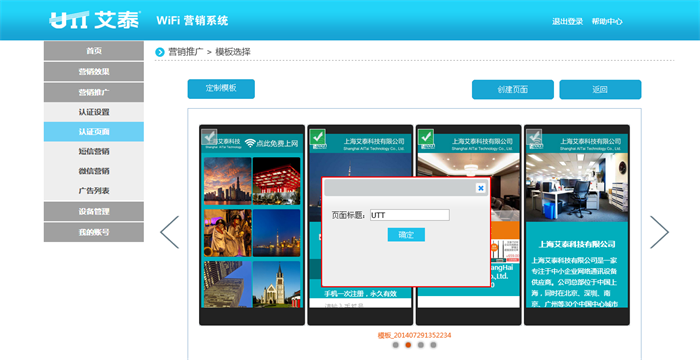Click the 返回 button

600,89
